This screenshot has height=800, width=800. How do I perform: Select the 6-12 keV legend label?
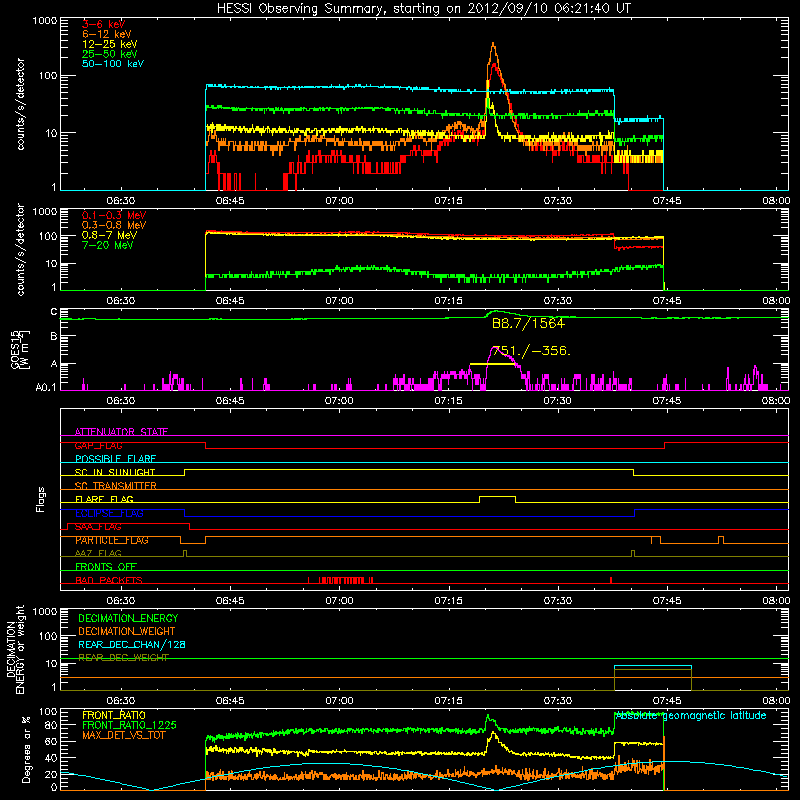pyautogui.click(x=107, y=34)
